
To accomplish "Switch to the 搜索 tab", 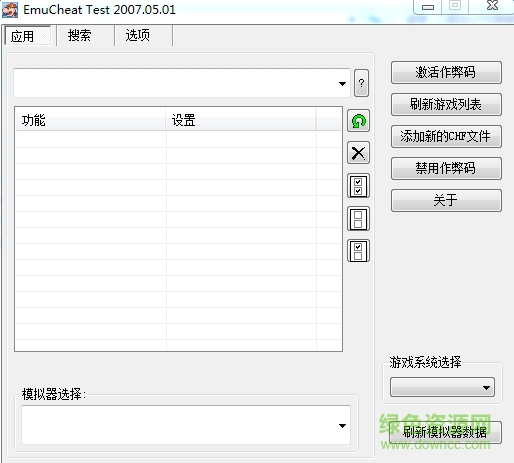I will pos(79,35).
